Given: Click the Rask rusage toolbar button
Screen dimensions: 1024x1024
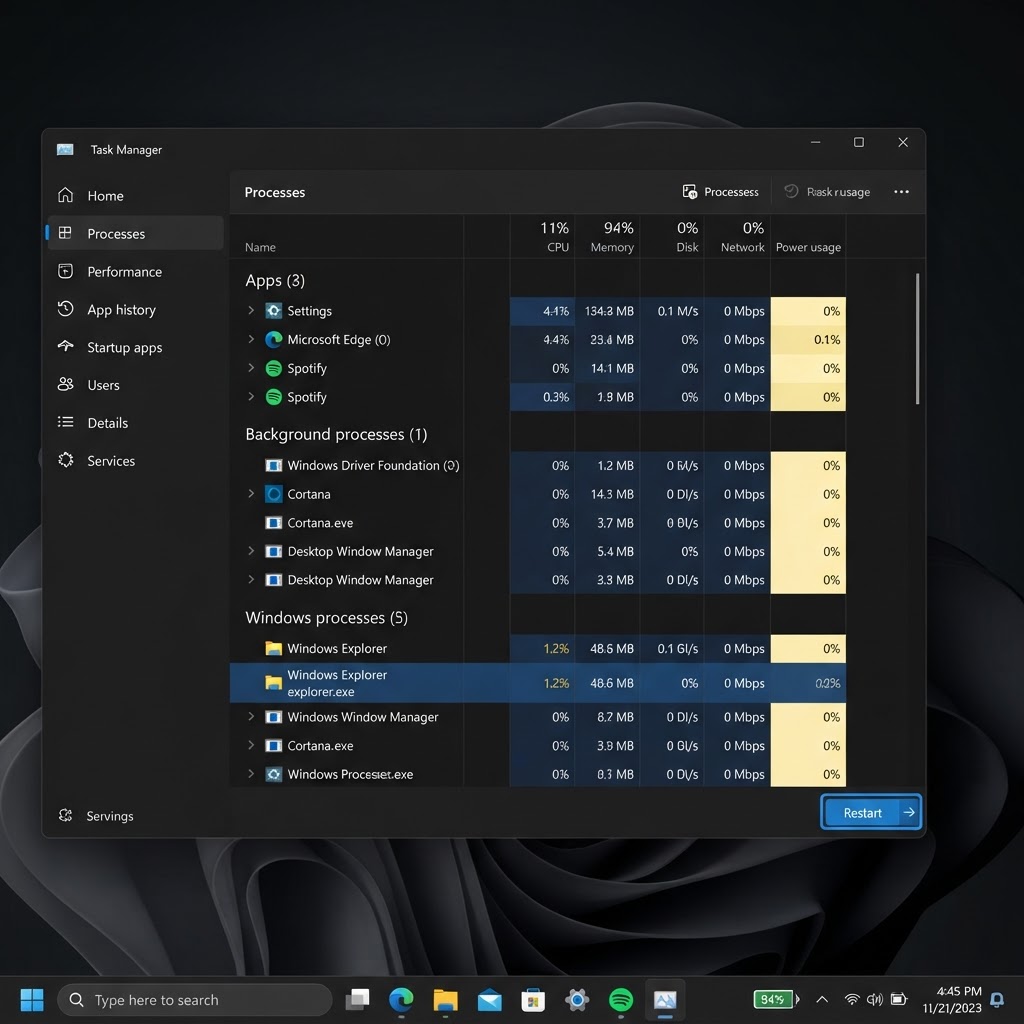Looking at the screenshot, I should point(827,191).
